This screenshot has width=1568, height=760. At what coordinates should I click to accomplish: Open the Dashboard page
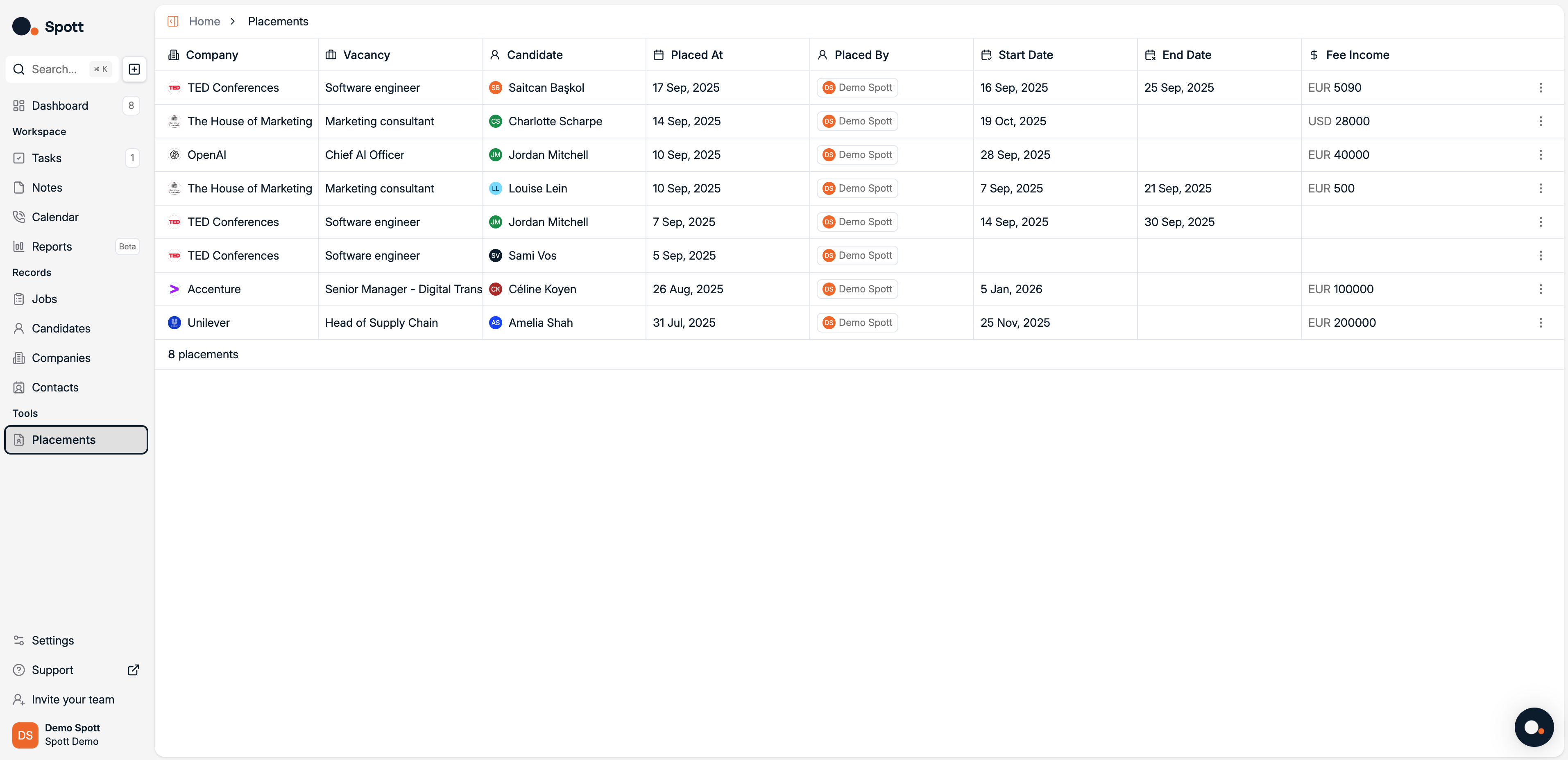point(75,106)
